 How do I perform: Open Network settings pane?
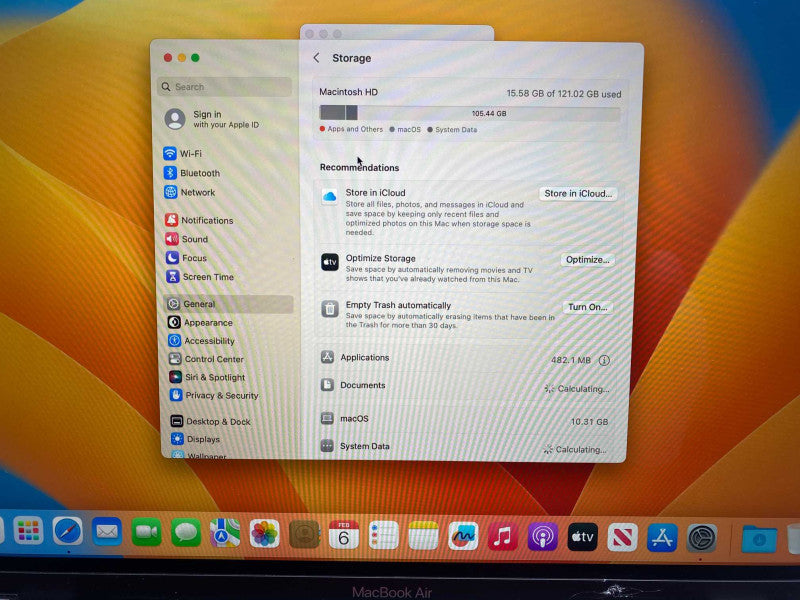click(189, 192)
